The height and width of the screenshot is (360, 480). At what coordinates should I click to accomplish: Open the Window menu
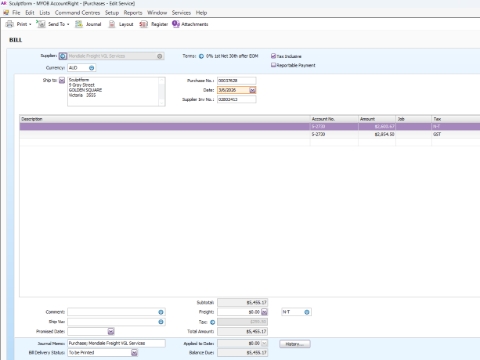coord(157,13)
